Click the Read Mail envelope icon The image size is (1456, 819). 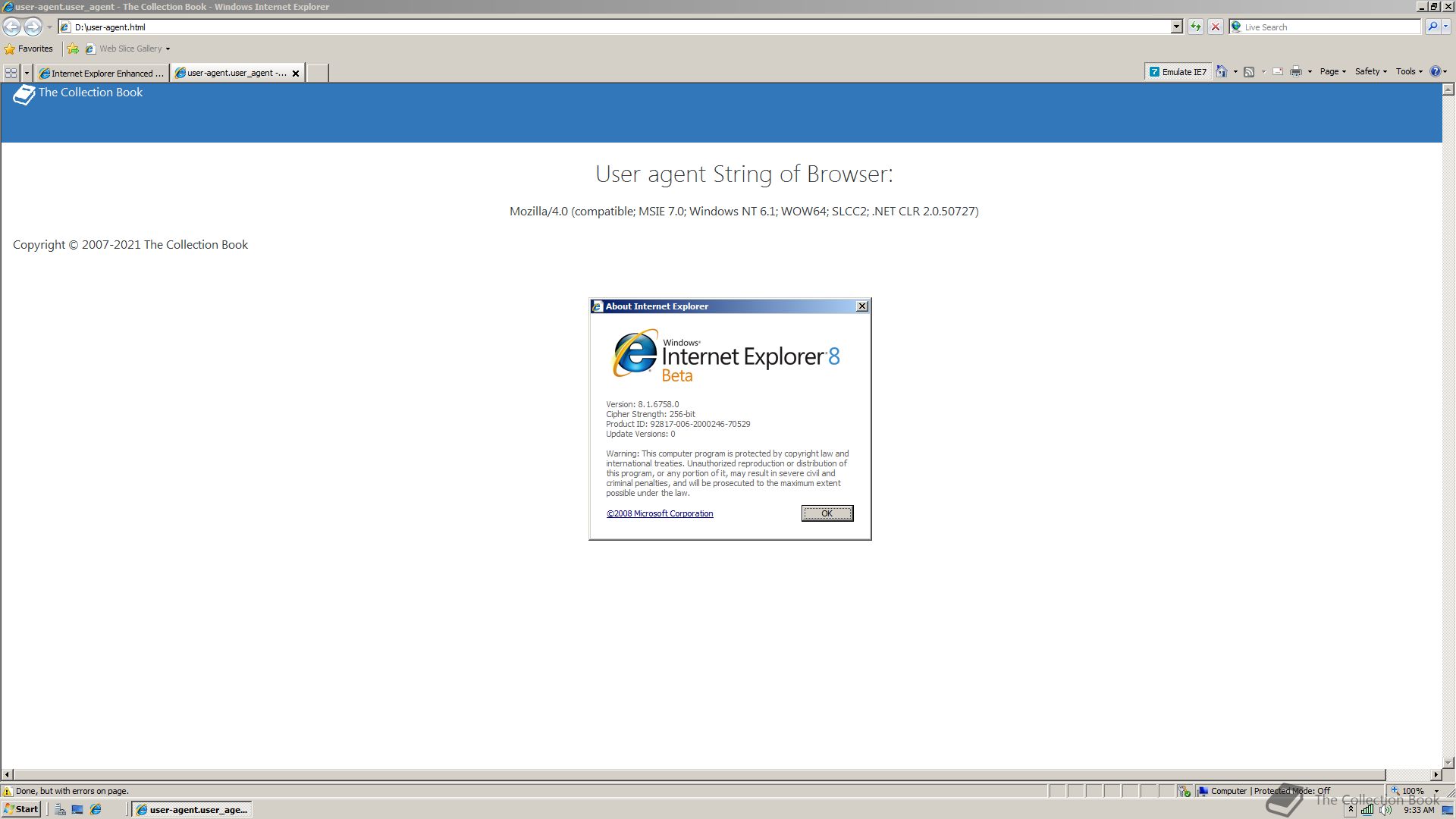[x=1278, y=71]
